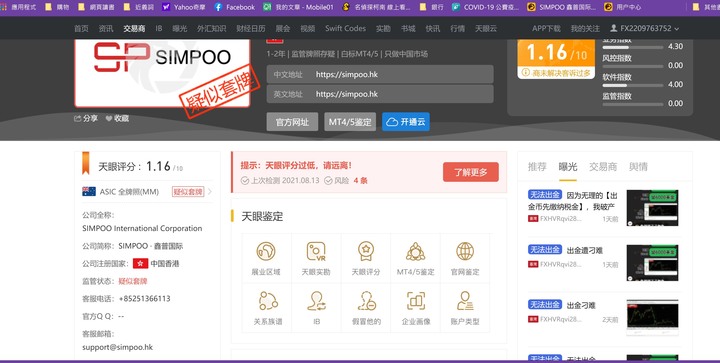Expand the ASIC license row chevron

coord(210,192)
